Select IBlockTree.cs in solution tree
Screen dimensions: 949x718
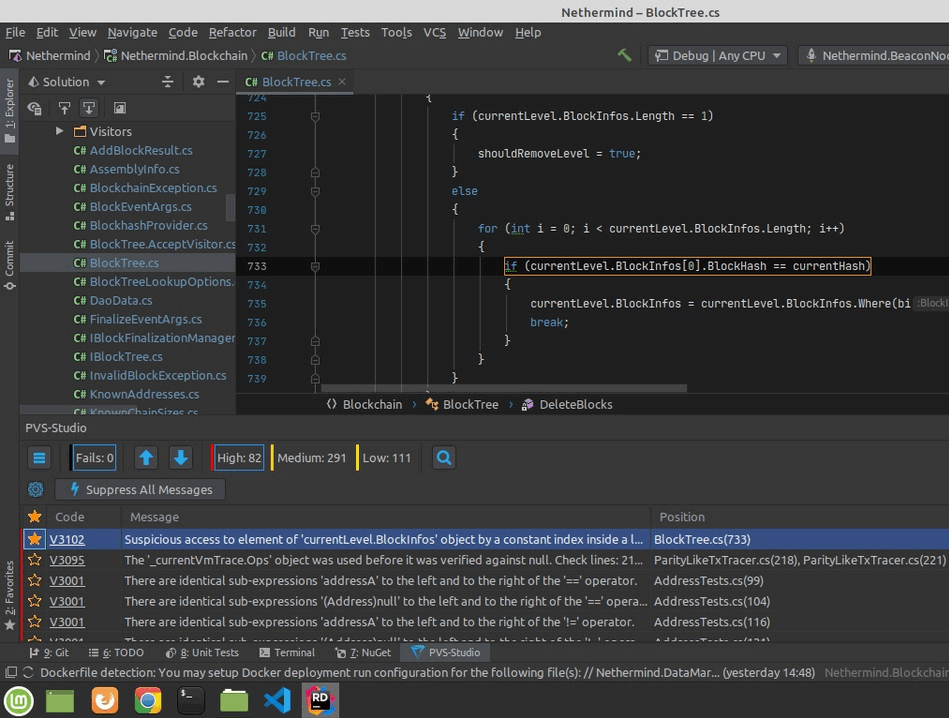point(126,357)
